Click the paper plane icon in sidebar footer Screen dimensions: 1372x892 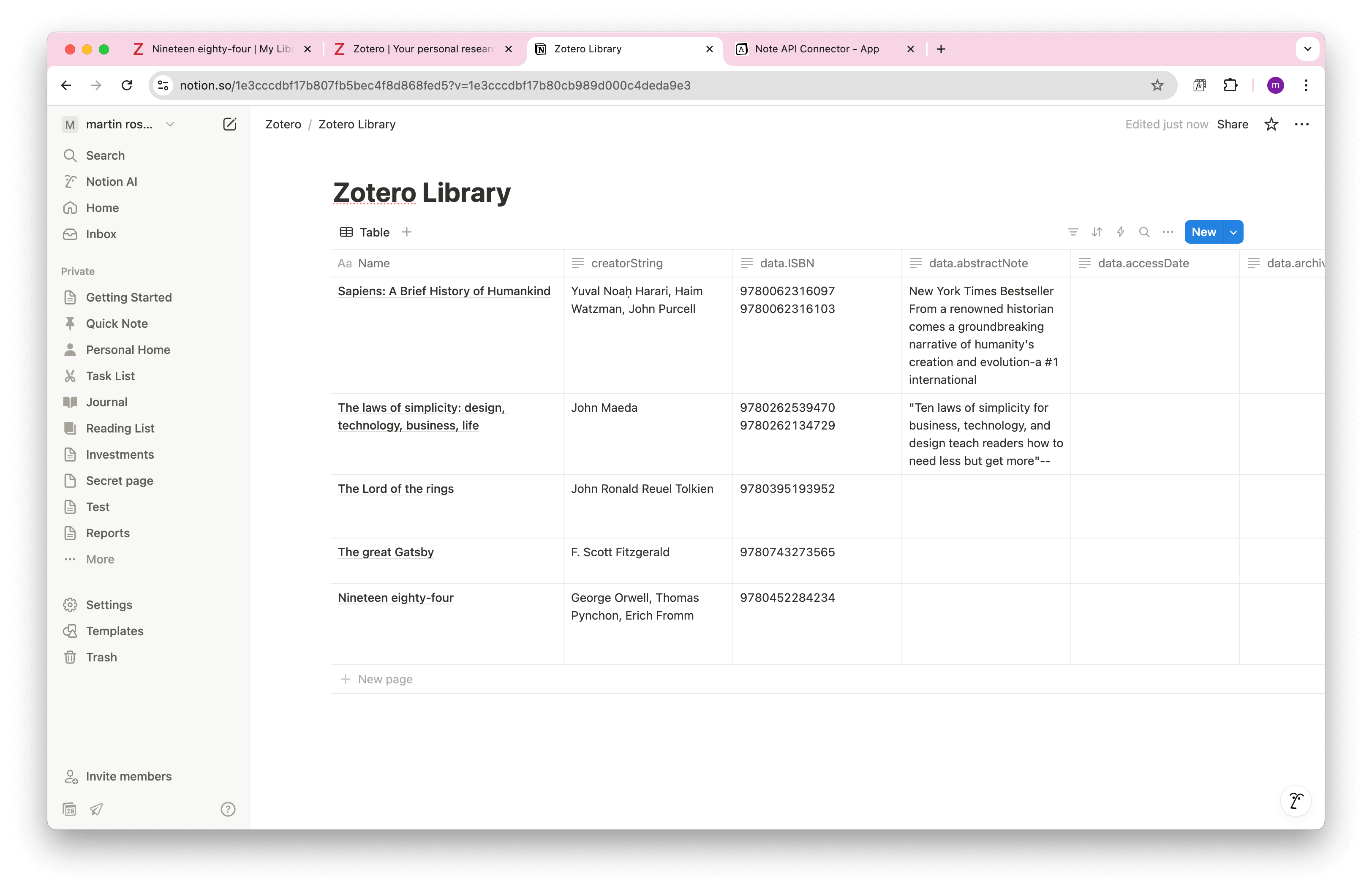click(x=96, y=809)
